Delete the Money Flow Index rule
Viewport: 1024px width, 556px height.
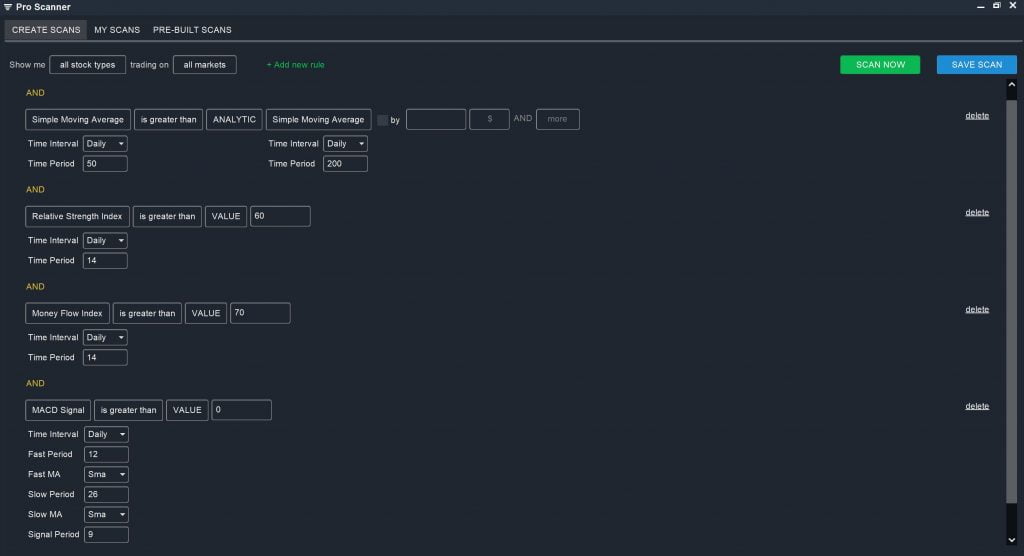click(x=976, y=309)
